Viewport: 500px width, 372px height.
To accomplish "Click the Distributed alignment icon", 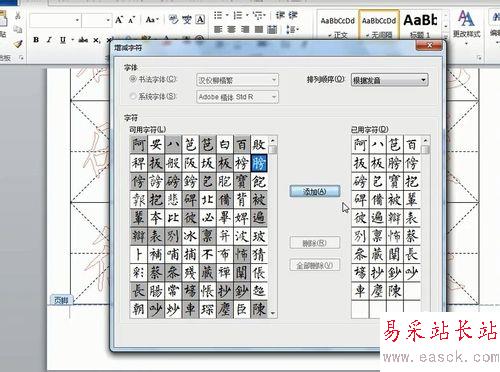I will tap(272, 30).
